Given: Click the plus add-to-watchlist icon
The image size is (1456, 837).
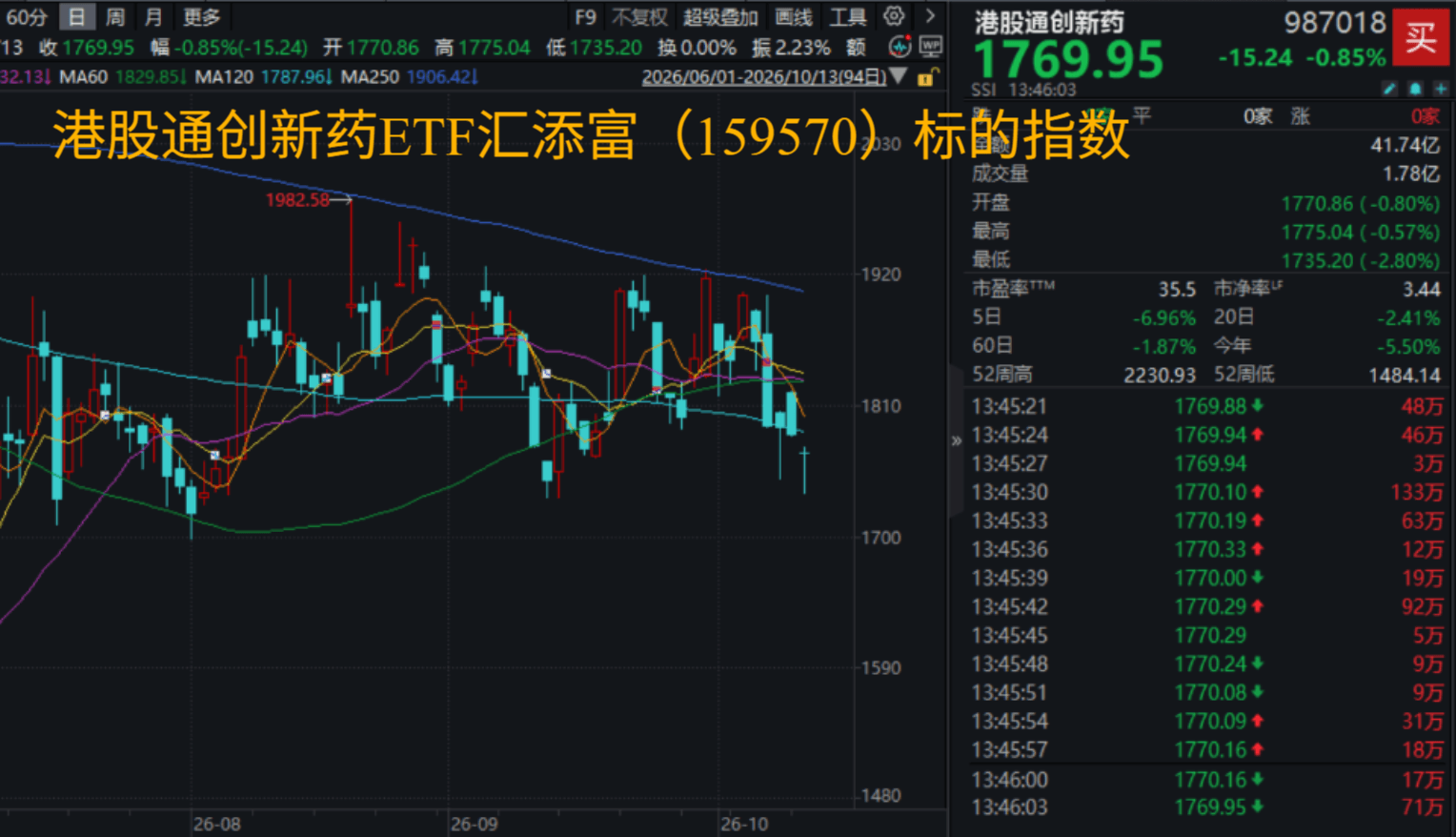Looking at the screenshot, I should pos(1440,89).
